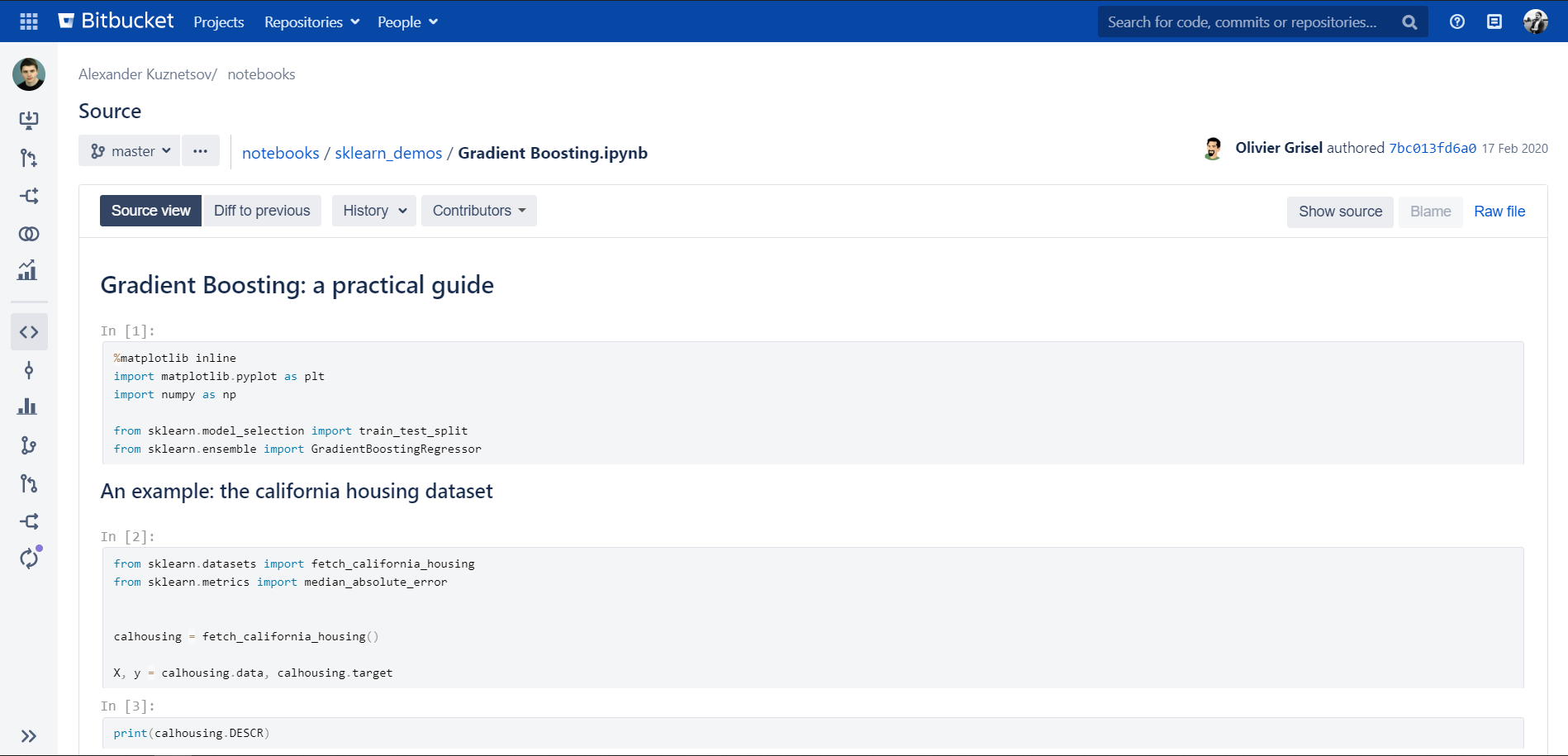Click in the code search input field
The image size is (1568, 756).
(1243, 22)
